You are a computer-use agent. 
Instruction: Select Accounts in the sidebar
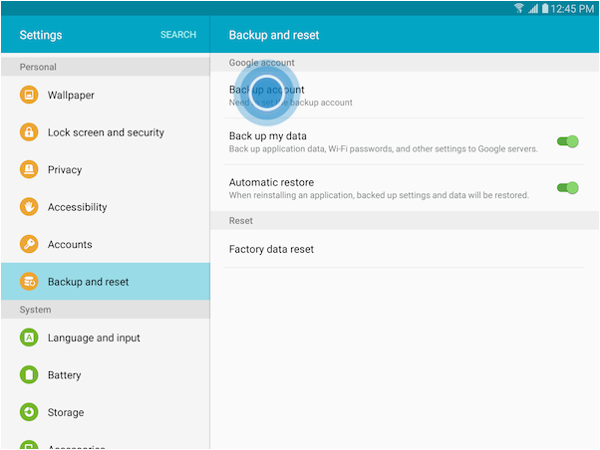point(105,244)
